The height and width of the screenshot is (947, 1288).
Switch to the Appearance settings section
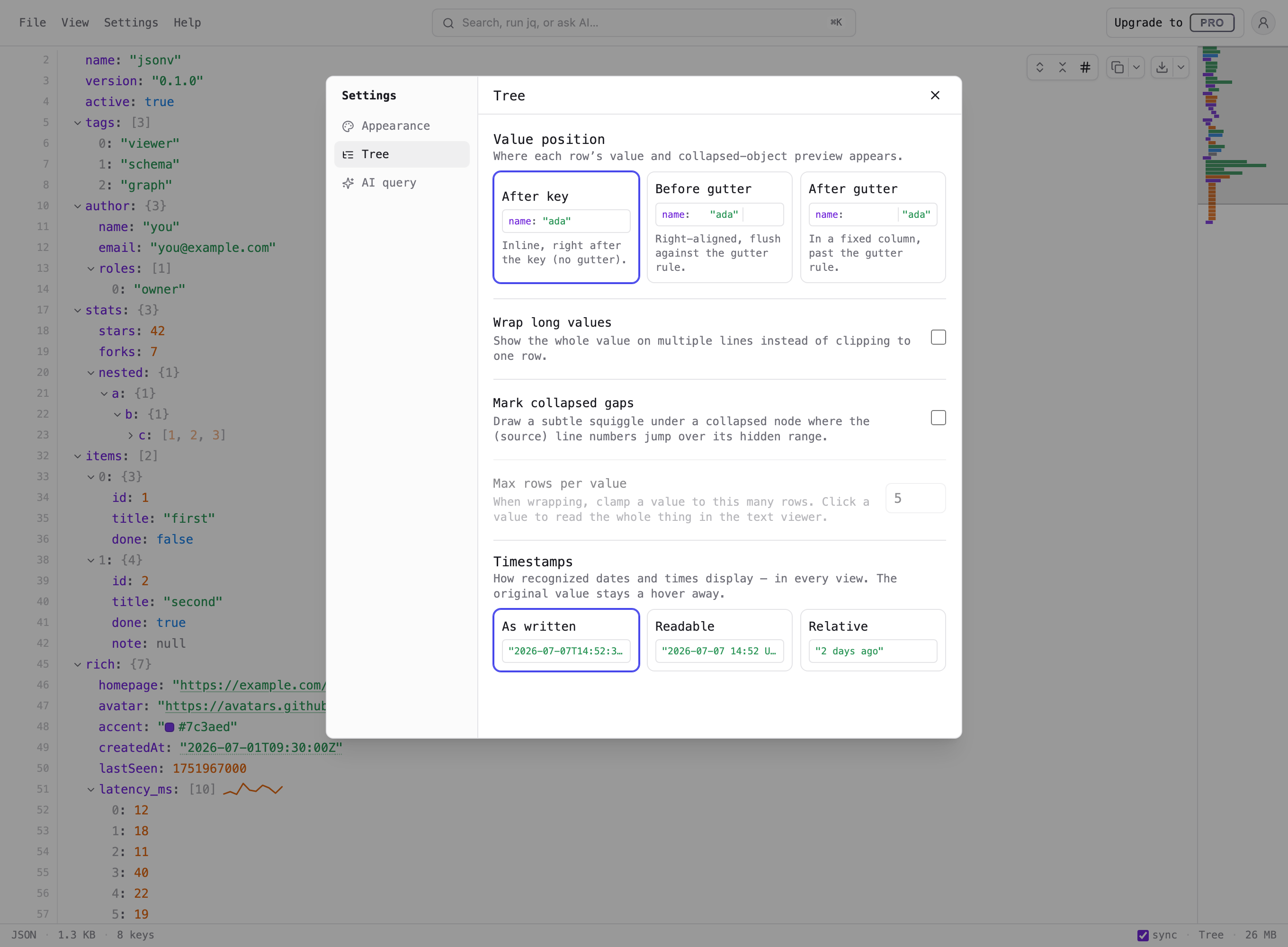402,126
